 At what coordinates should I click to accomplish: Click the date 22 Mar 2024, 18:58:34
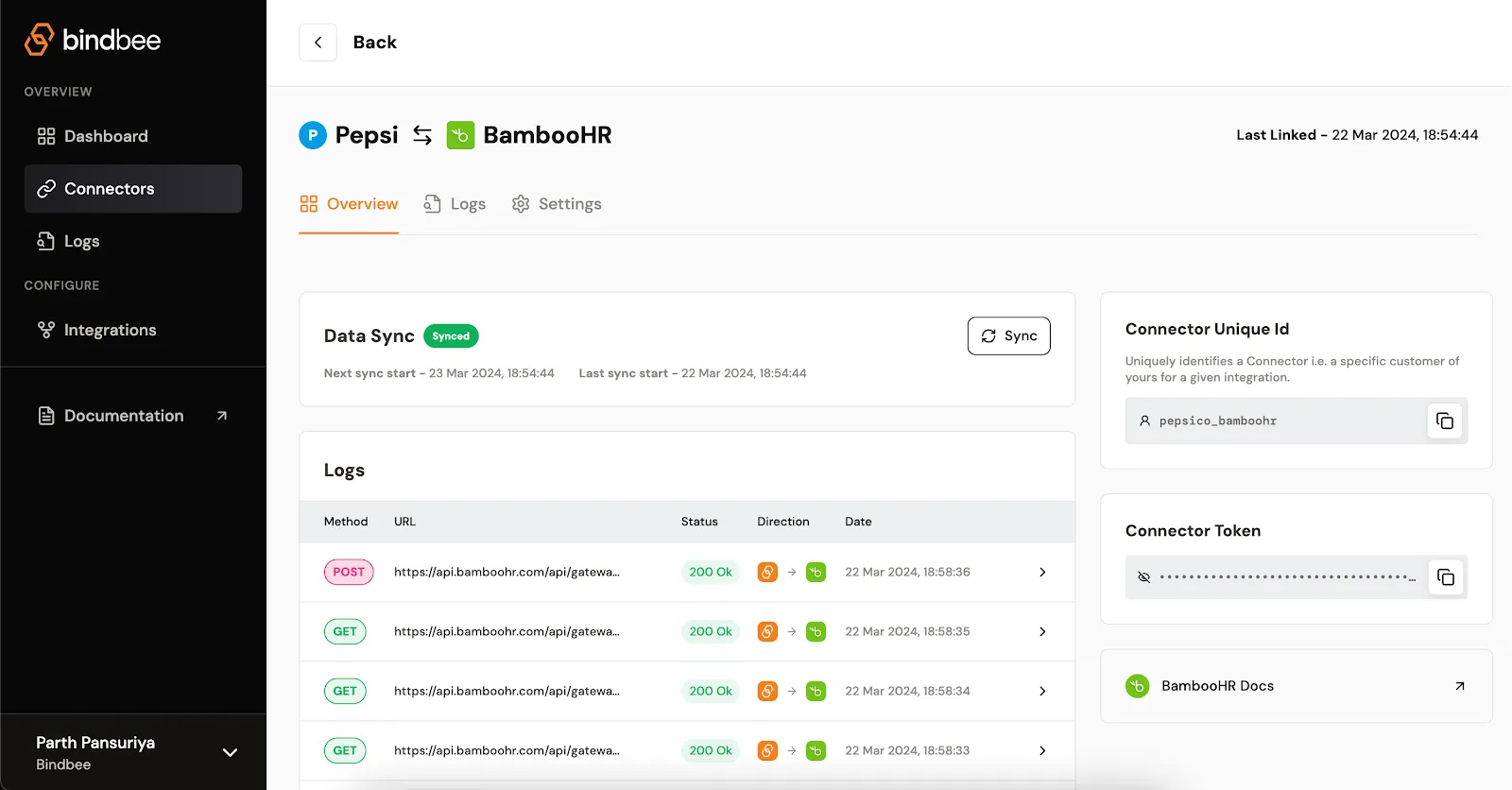click(907, 691)
